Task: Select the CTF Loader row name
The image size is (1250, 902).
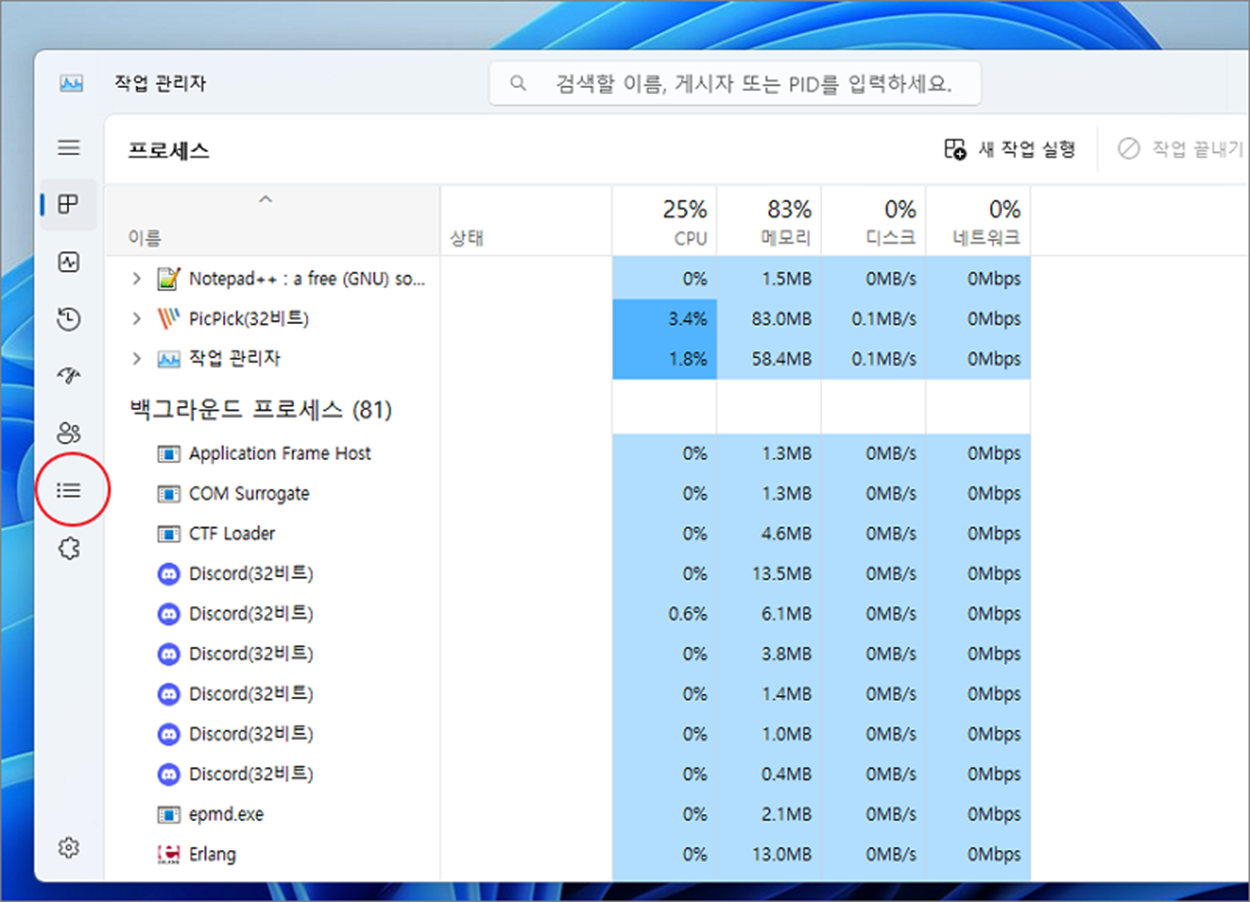Action: [x=232, y=534]
